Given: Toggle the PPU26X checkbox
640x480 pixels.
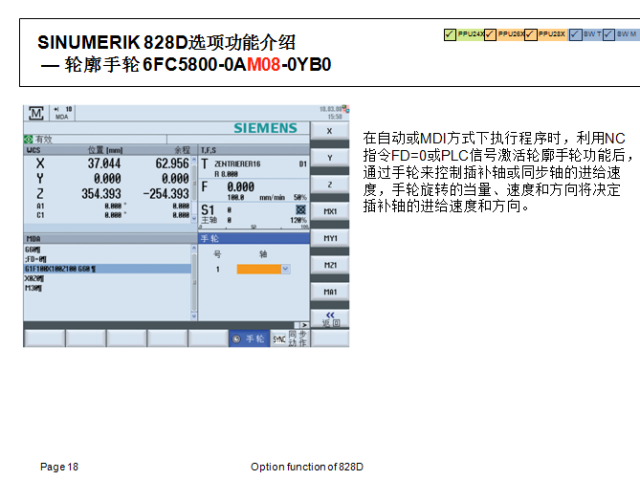Looking at the screenshot, I should click(x=490, y=34).
